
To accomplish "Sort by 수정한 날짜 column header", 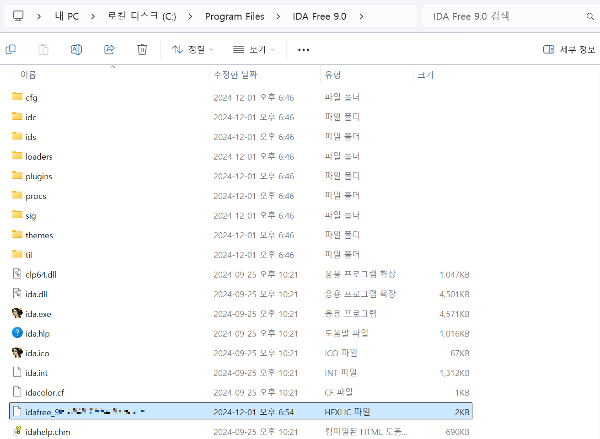I will click(235, 75).
